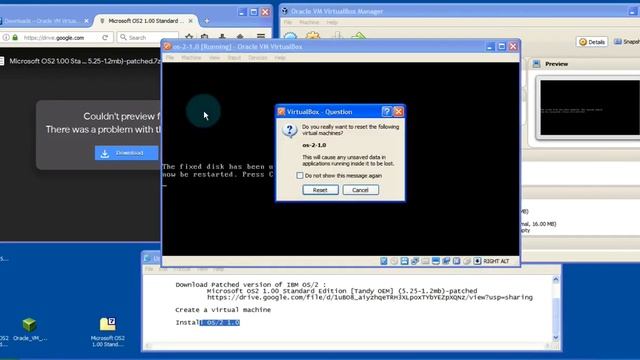Click the VM preview thumbnail in the Manager
This screenshot has width=640, height=360.
click(x=590, y=107)
